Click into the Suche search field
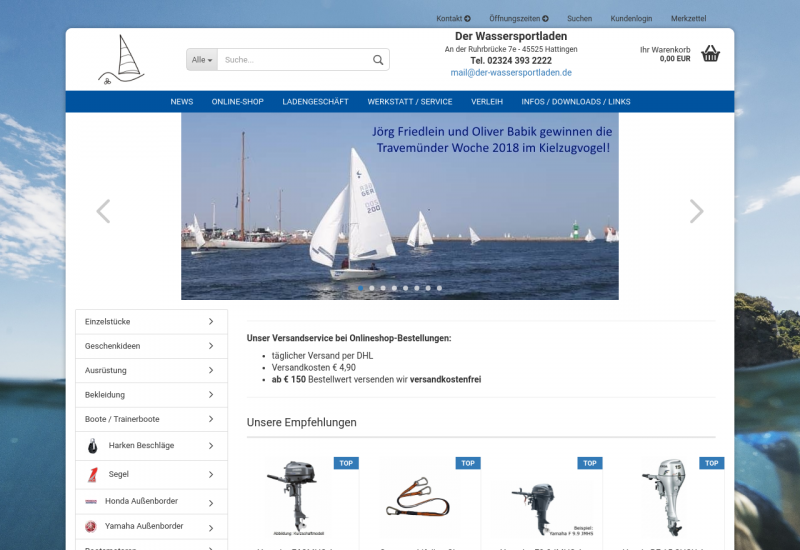The width and height of the screenshot is (800, 550). pyautogui.click(x=294, y=60)
